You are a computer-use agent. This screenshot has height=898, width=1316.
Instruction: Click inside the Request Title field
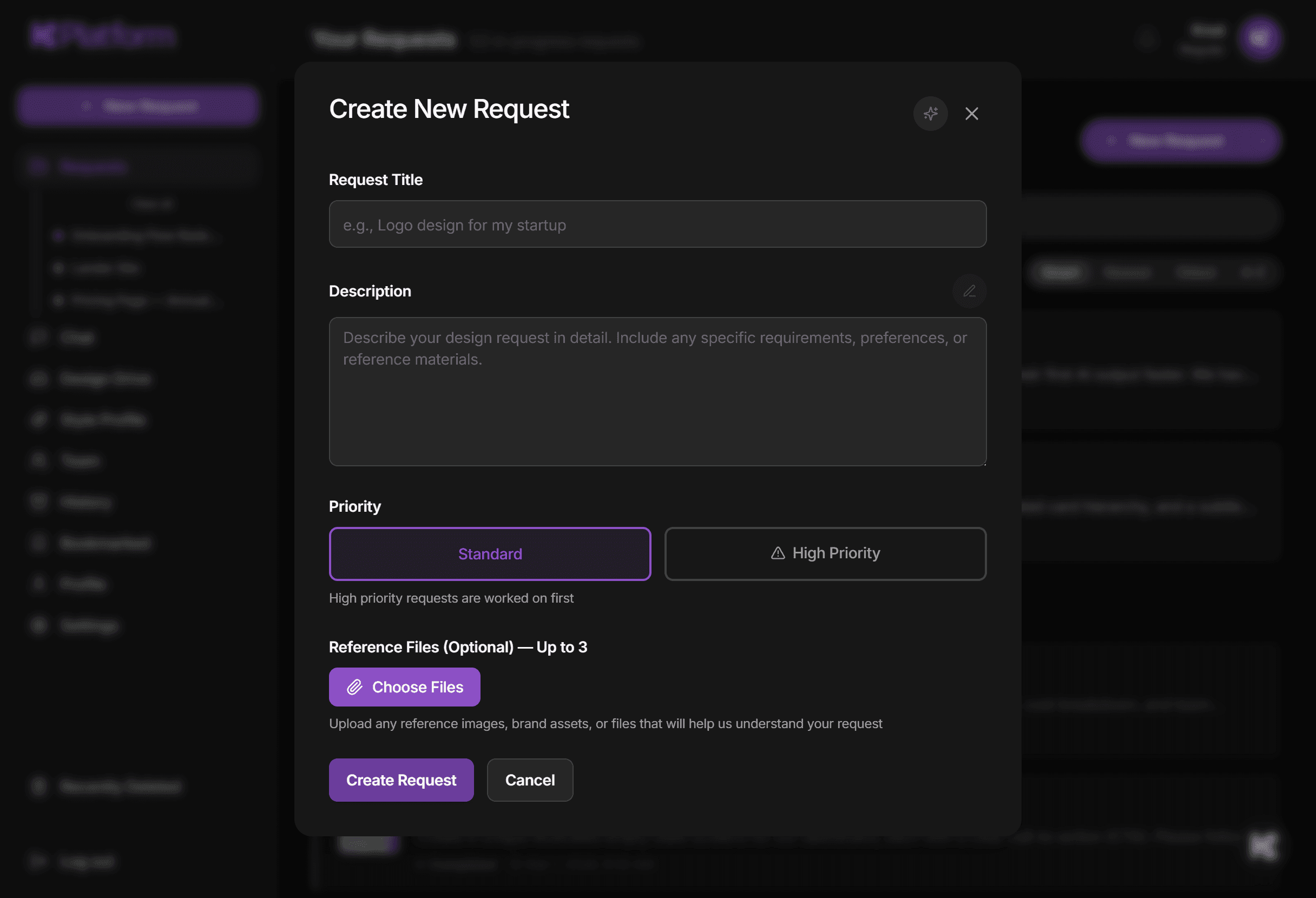[x=657, y=224]
